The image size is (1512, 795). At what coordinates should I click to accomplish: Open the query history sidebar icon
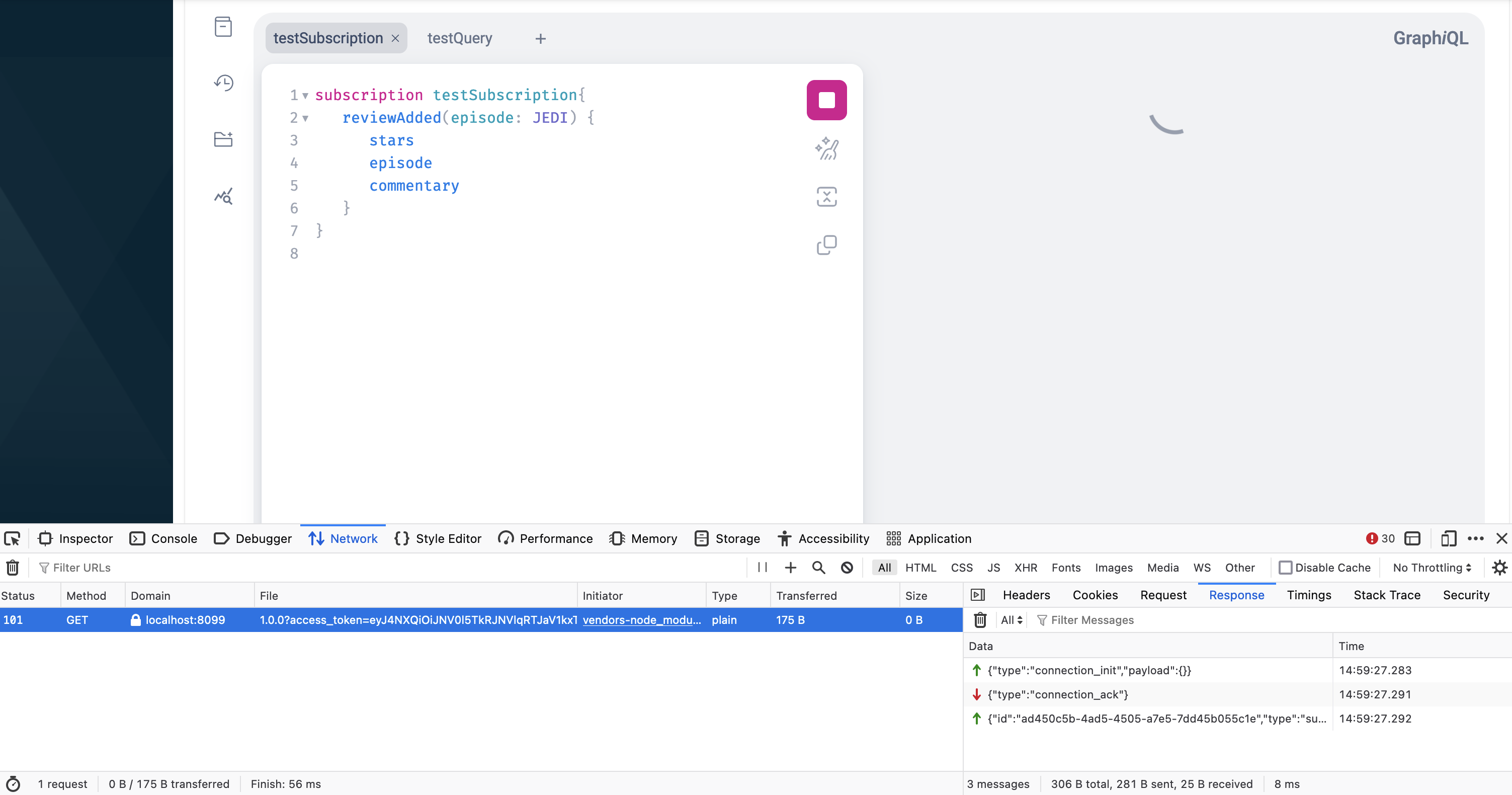coord(223,83)
